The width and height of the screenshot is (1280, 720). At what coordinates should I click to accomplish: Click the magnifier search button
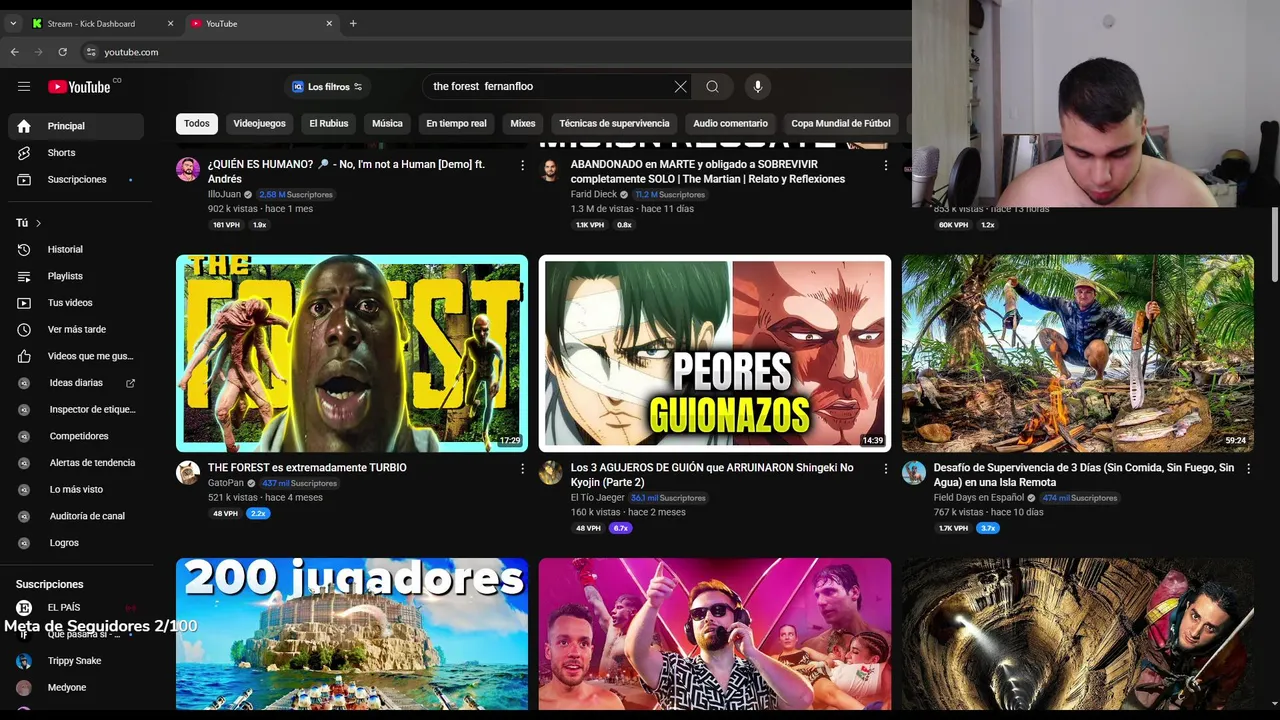coord(712,87)
